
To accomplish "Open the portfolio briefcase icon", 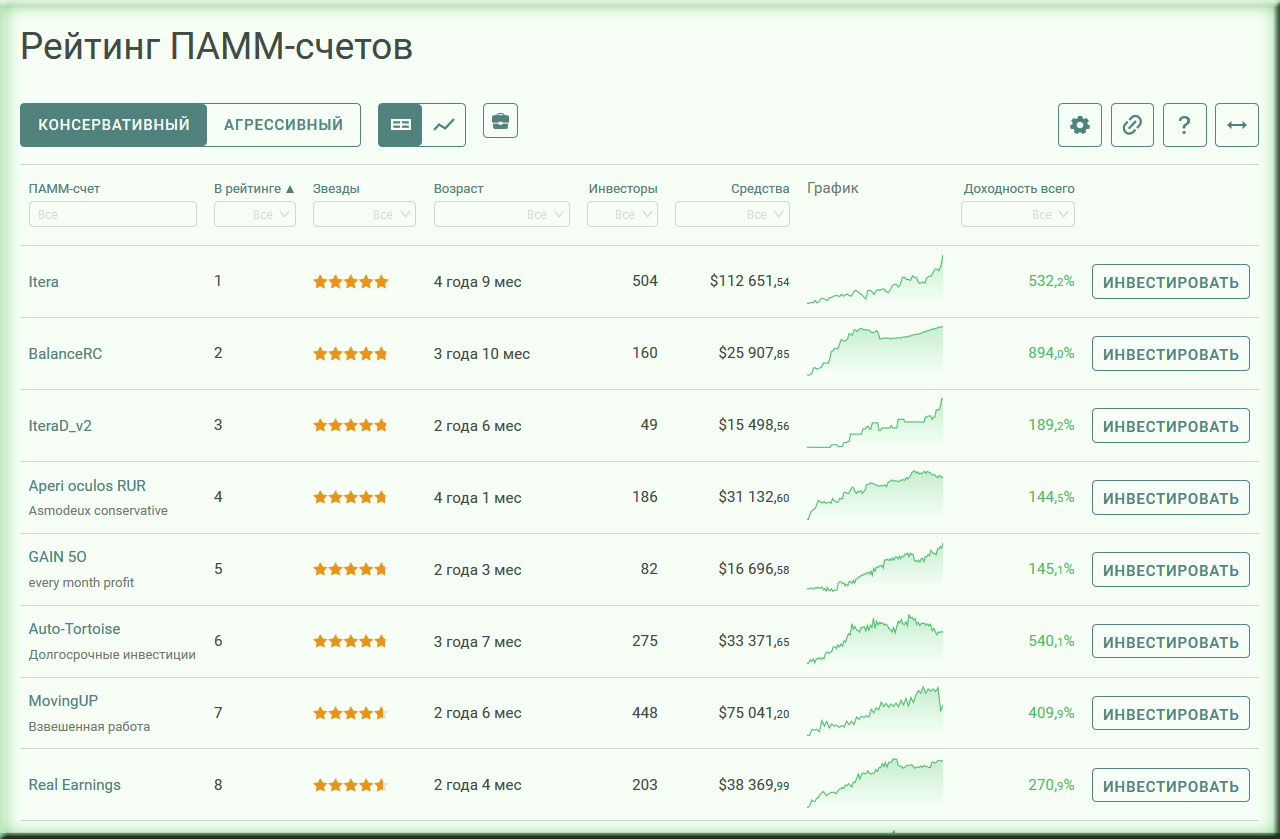I will [500, 121].
